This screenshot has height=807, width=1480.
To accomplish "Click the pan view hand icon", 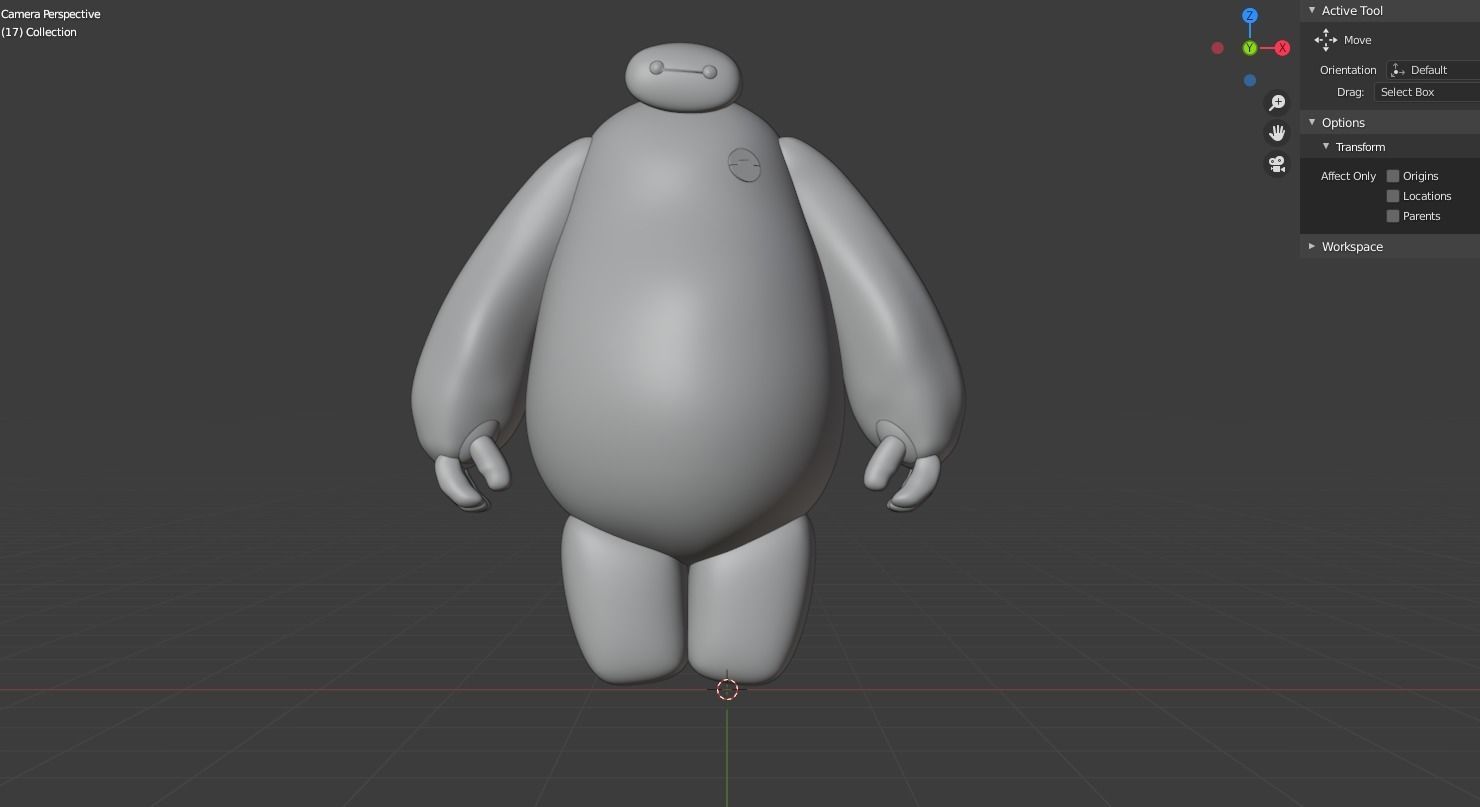I will tap(1277, 133).
